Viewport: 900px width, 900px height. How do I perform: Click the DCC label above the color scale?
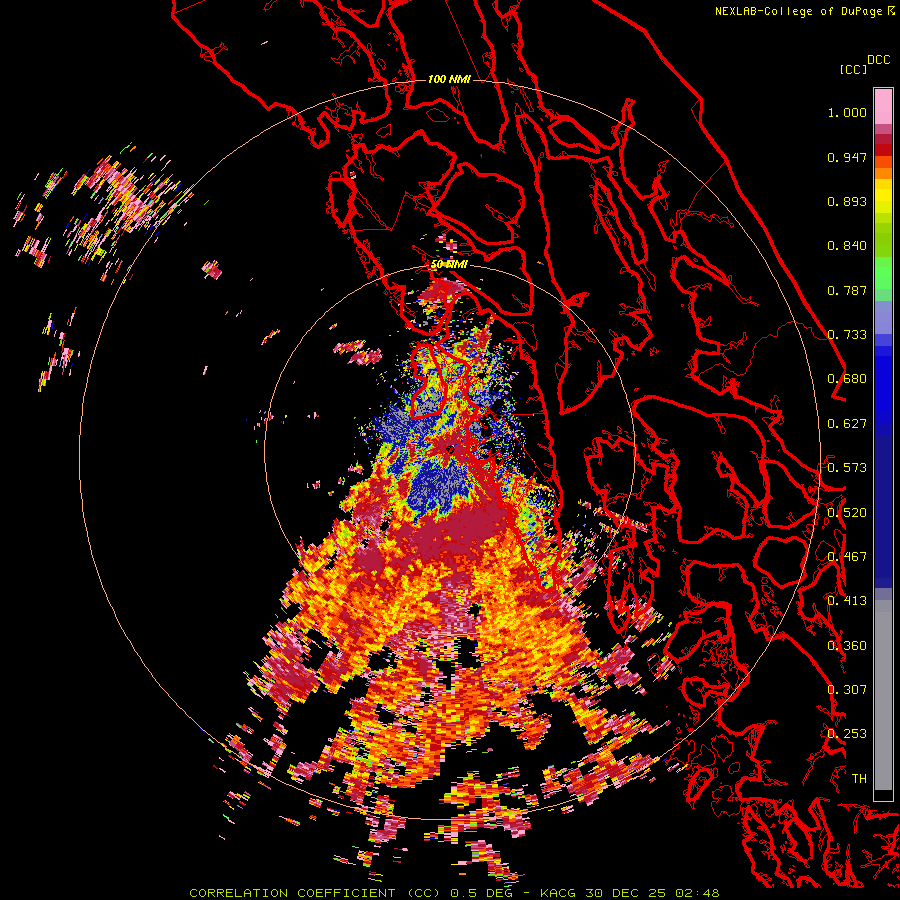pos(879,60)
